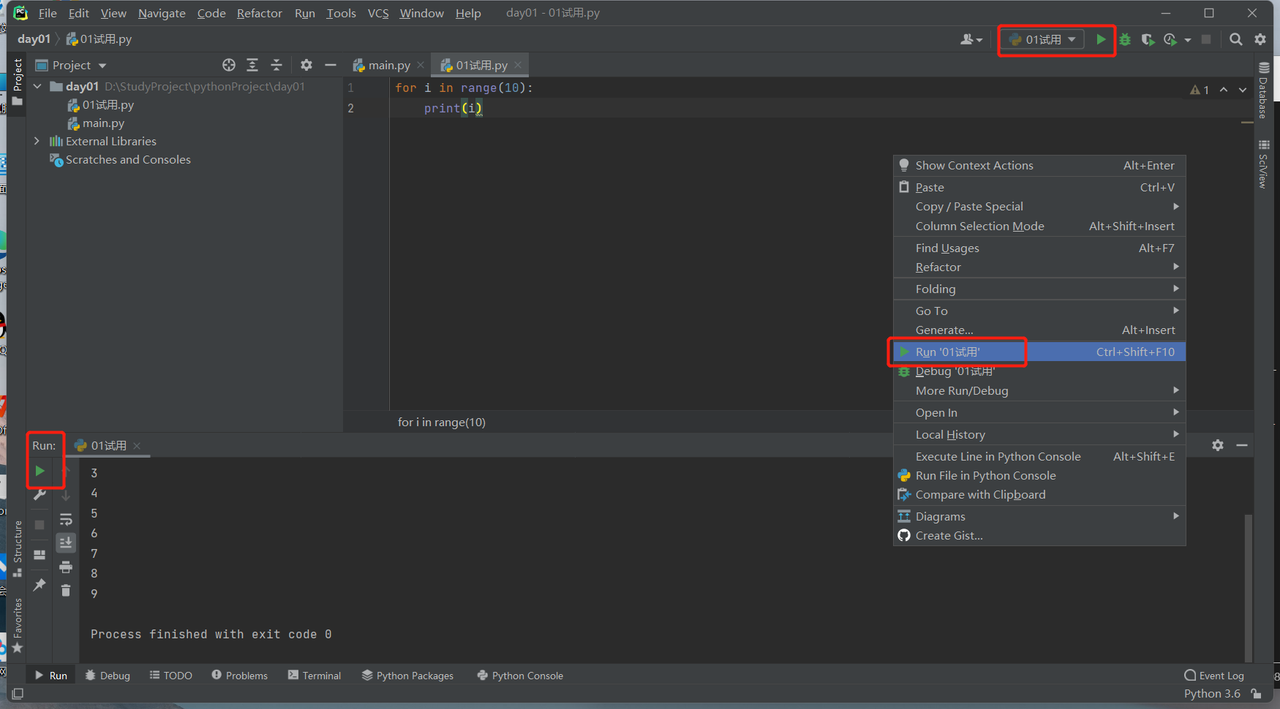
Task: Click the select opened file target icon
Action: click(229, 65)
